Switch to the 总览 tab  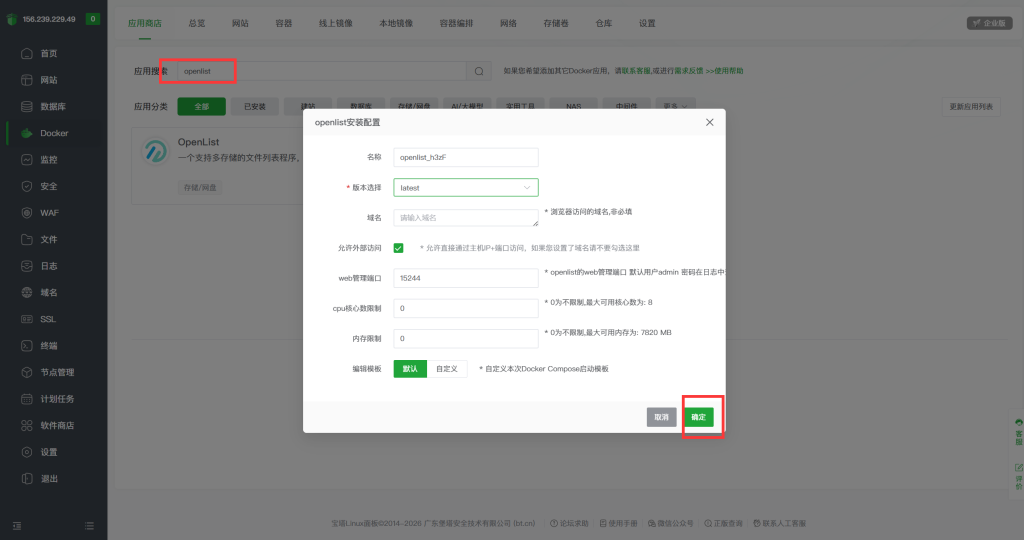(x=197, y=23)
